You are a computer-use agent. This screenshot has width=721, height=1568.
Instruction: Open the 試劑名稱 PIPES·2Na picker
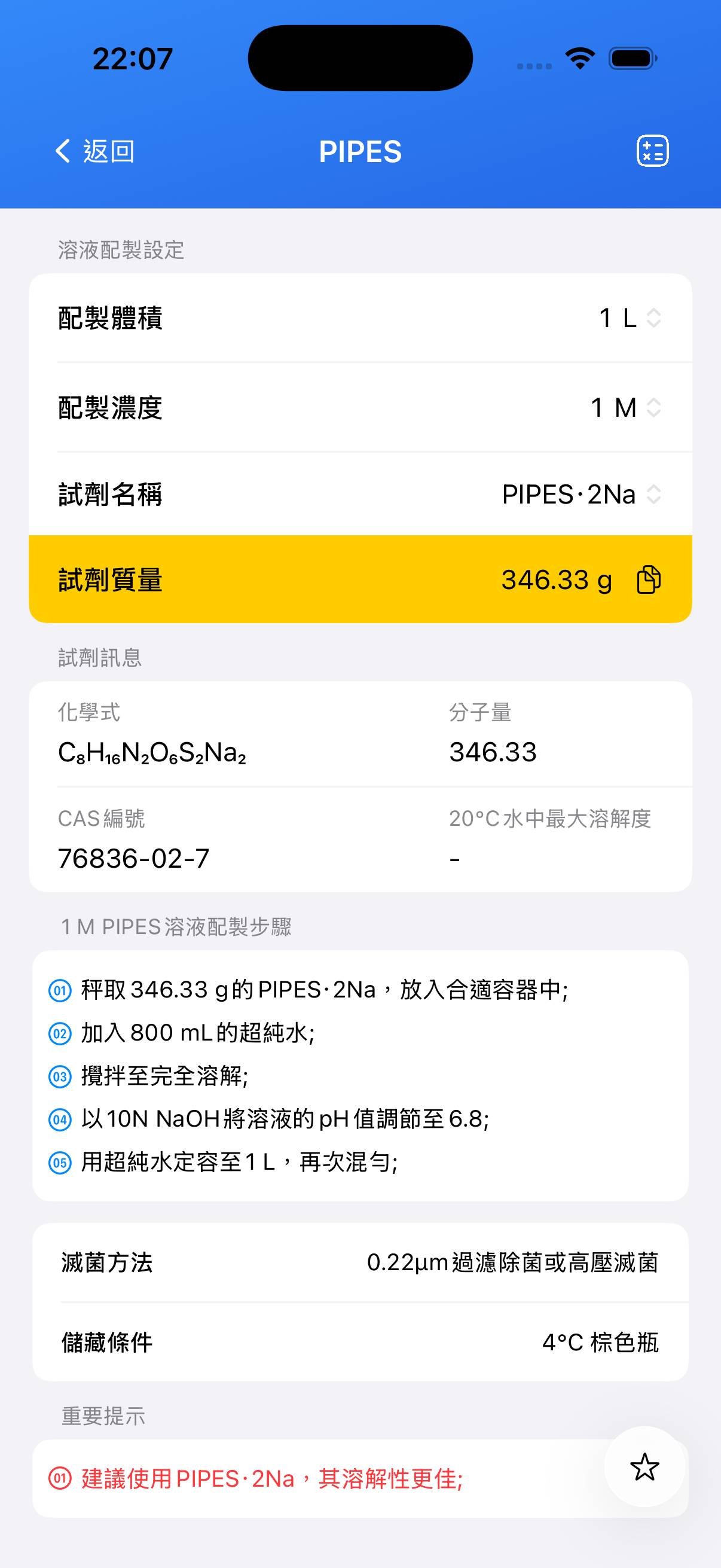(x=581, y=494)
